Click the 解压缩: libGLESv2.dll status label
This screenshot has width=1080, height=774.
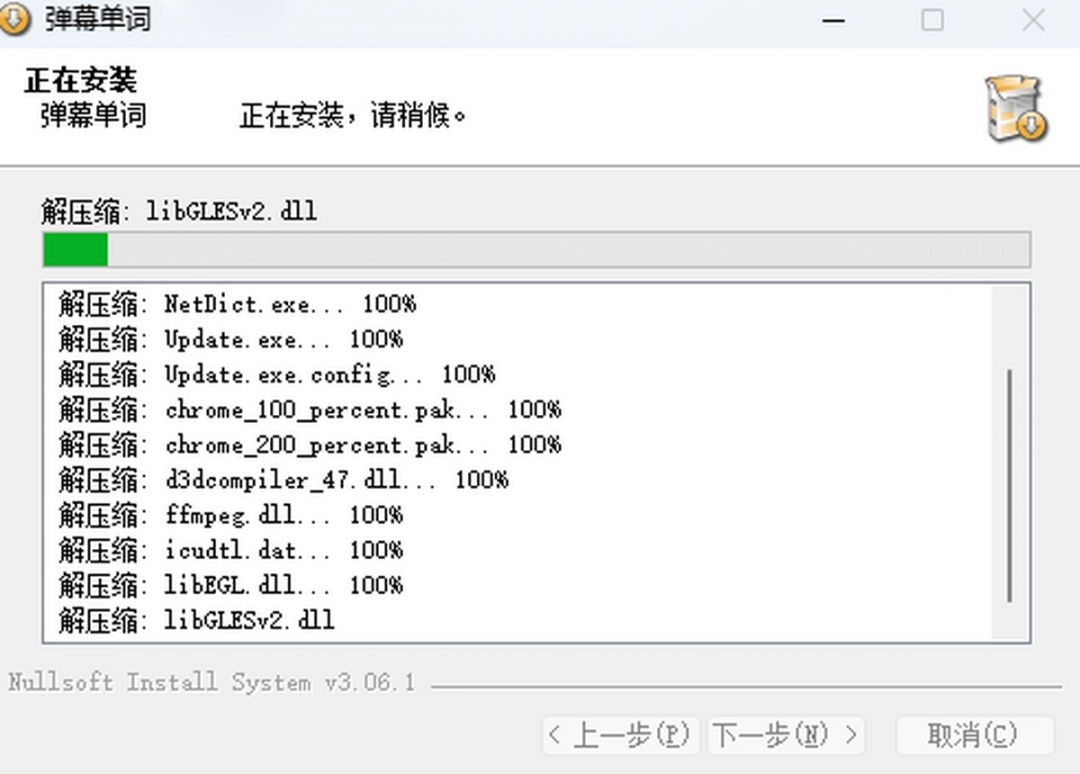(180, 210)
